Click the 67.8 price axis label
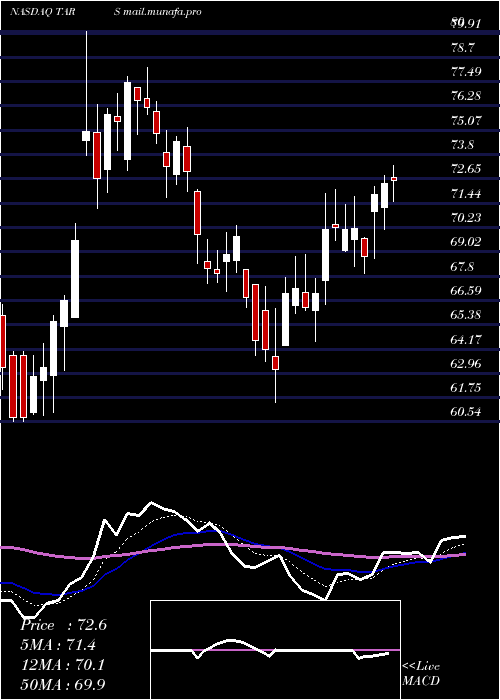500x700 pixels. tap(464, 267)
